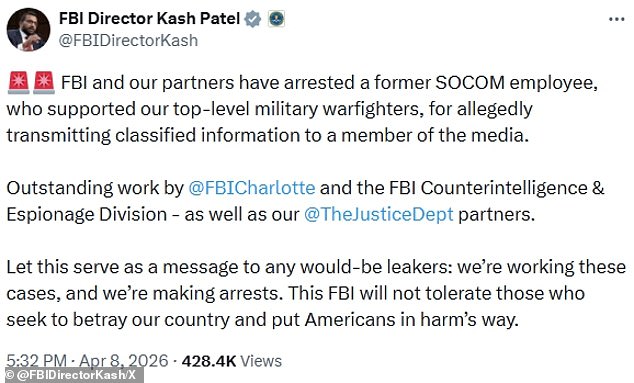Click the display name FBI Director Kash Patel

(150, 18)
